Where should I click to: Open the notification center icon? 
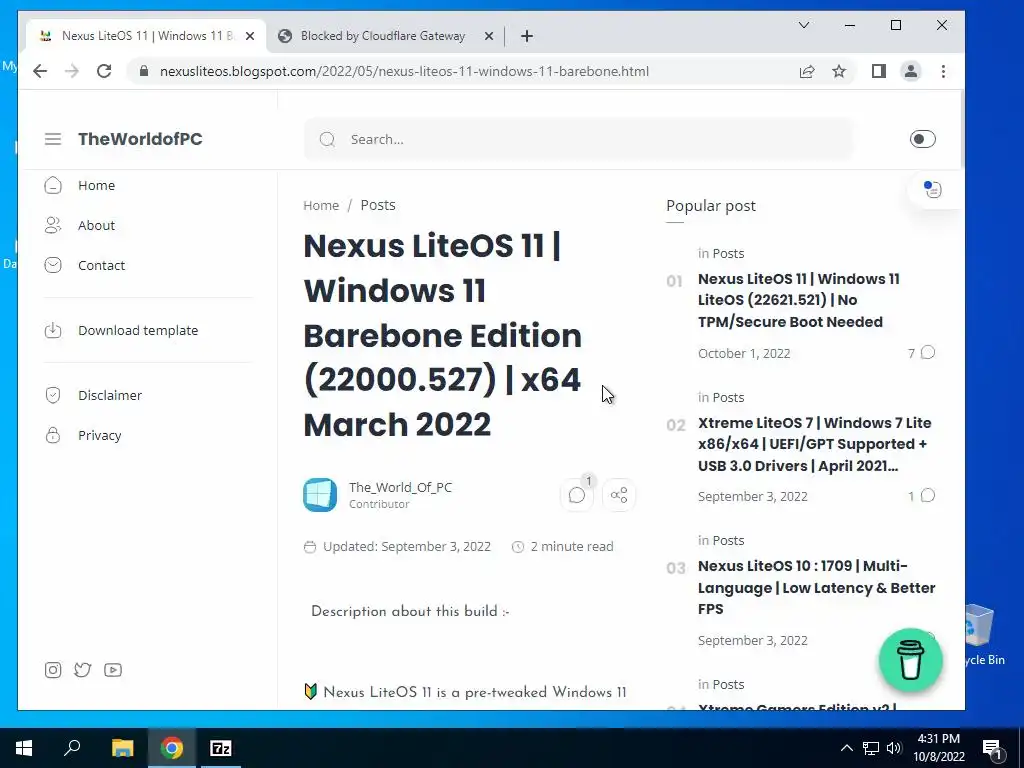point(991,748)
